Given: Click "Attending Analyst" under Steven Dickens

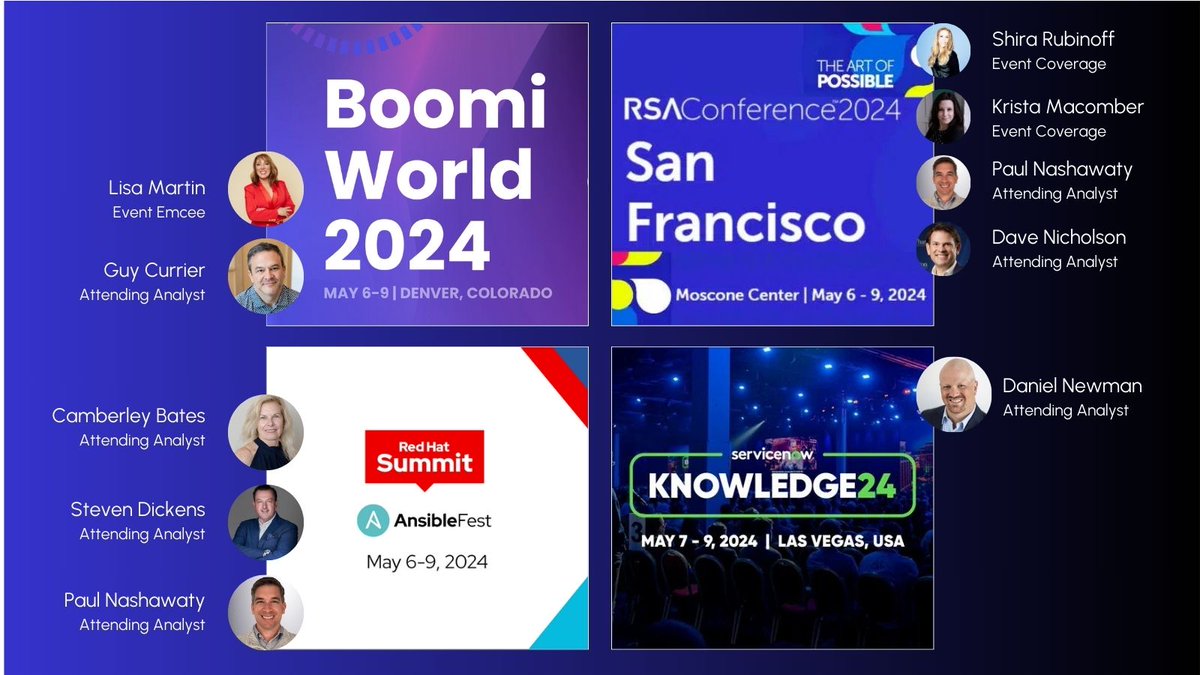Looking at the screenshot, I should (x=143, y=534).
